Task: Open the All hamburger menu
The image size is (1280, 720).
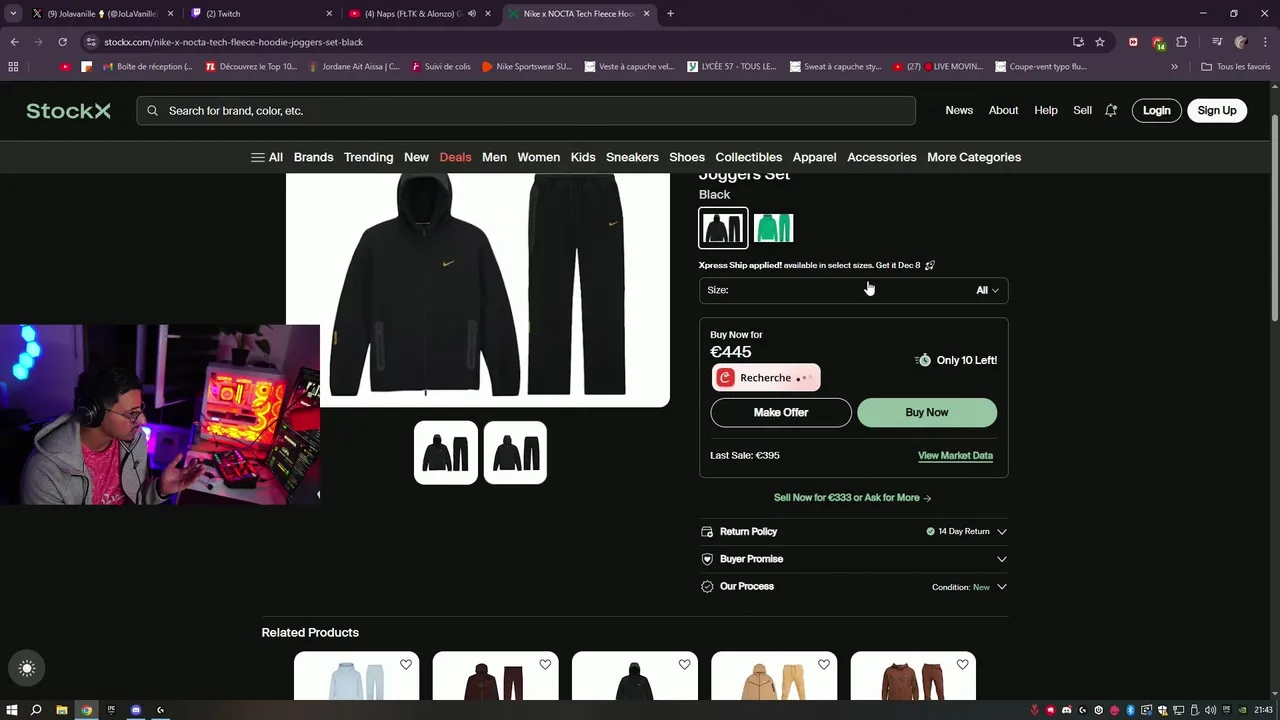Action: (266, 157)
